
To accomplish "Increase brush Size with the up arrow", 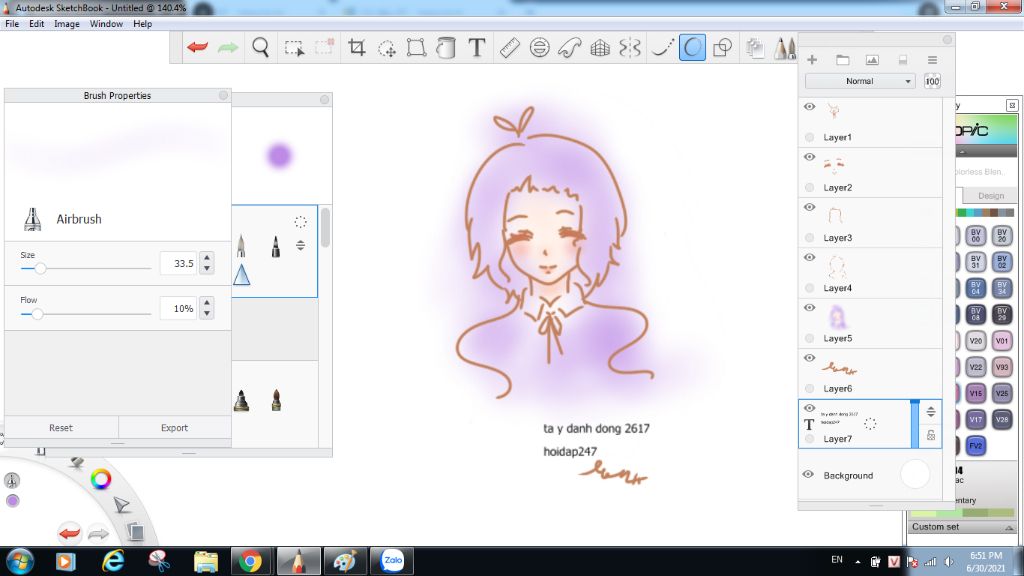I will (207, 258).
